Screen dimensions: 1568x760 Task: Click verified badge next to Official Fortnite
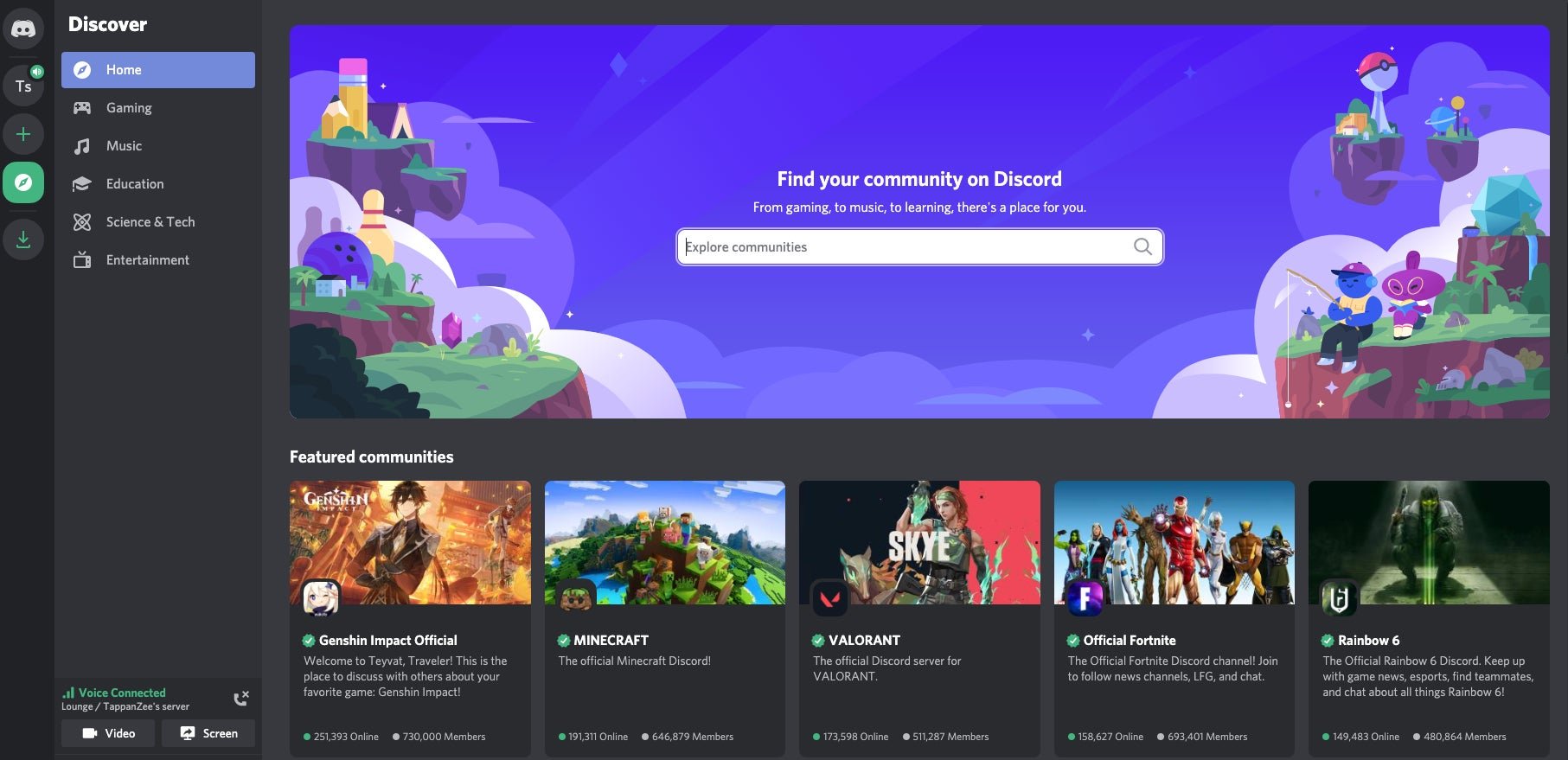point(1073,641)
